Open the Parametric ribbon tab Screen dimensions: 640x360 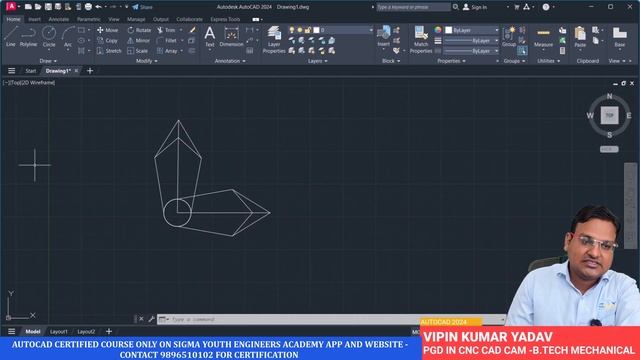(88, 19)
